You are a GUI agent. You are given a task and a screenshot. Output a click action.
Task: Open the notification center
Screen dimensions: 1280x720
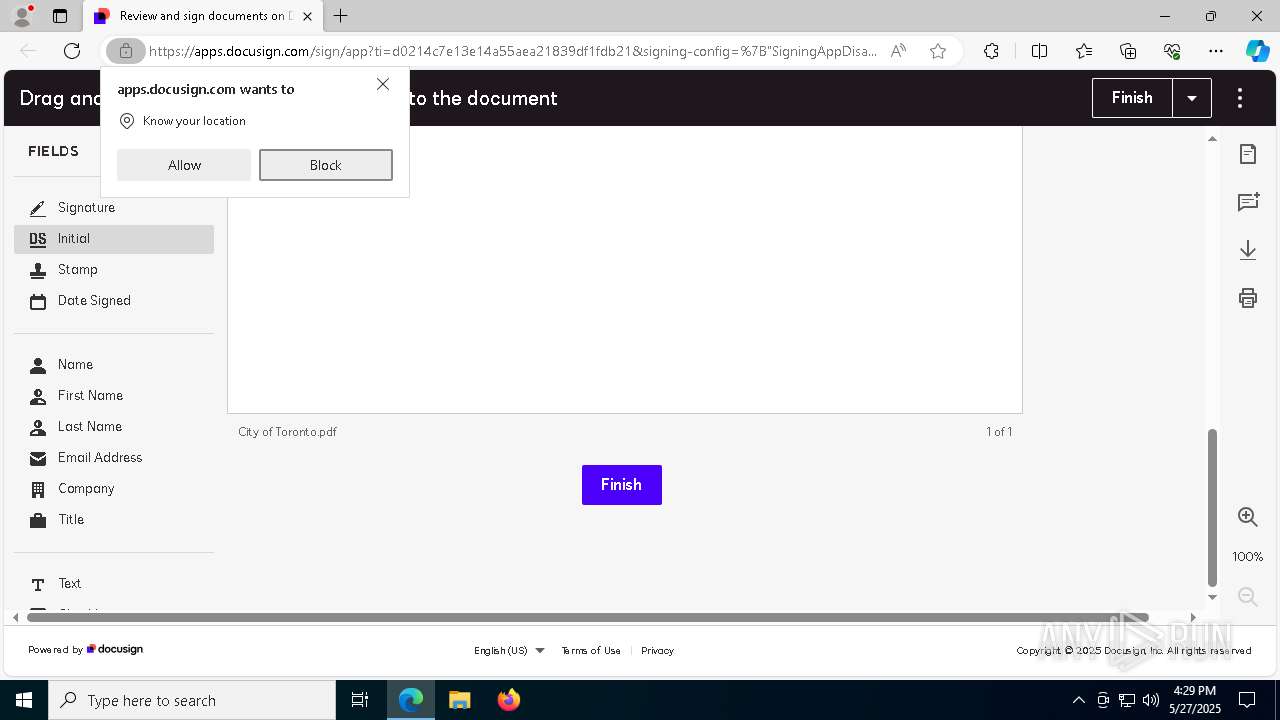pos(1247,700)
